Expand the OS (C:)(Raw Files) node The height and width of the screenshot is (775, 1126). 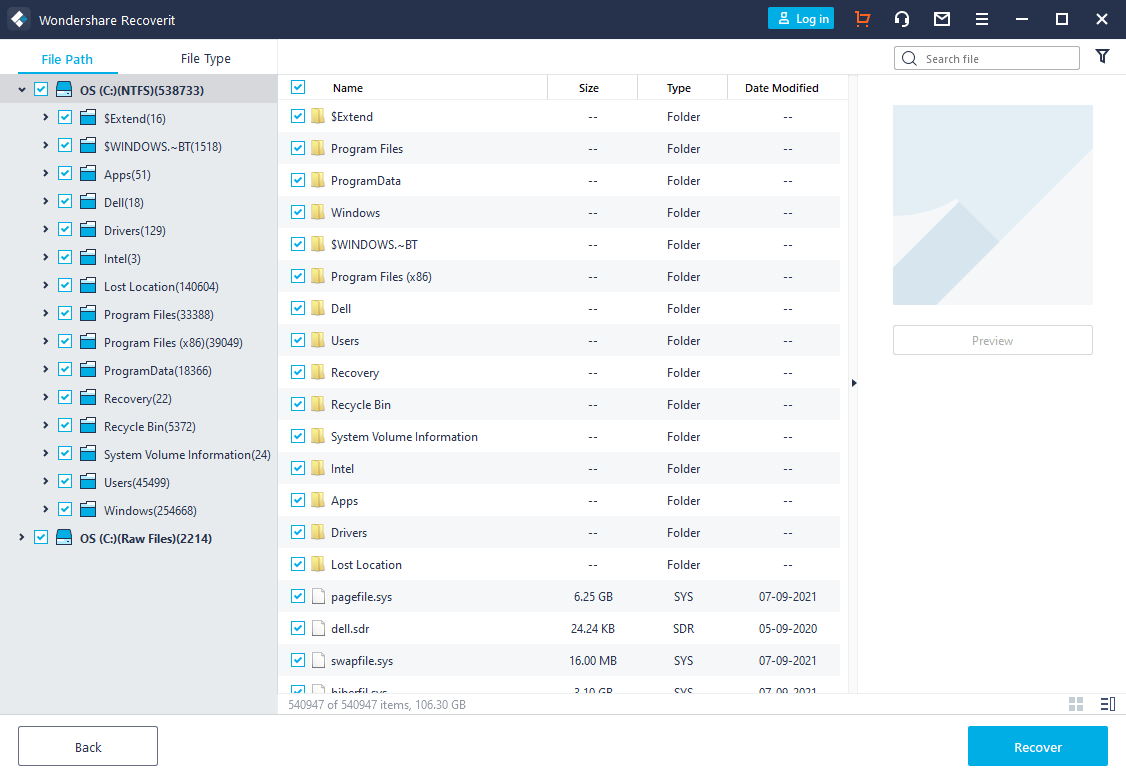(x=22, y=538)
